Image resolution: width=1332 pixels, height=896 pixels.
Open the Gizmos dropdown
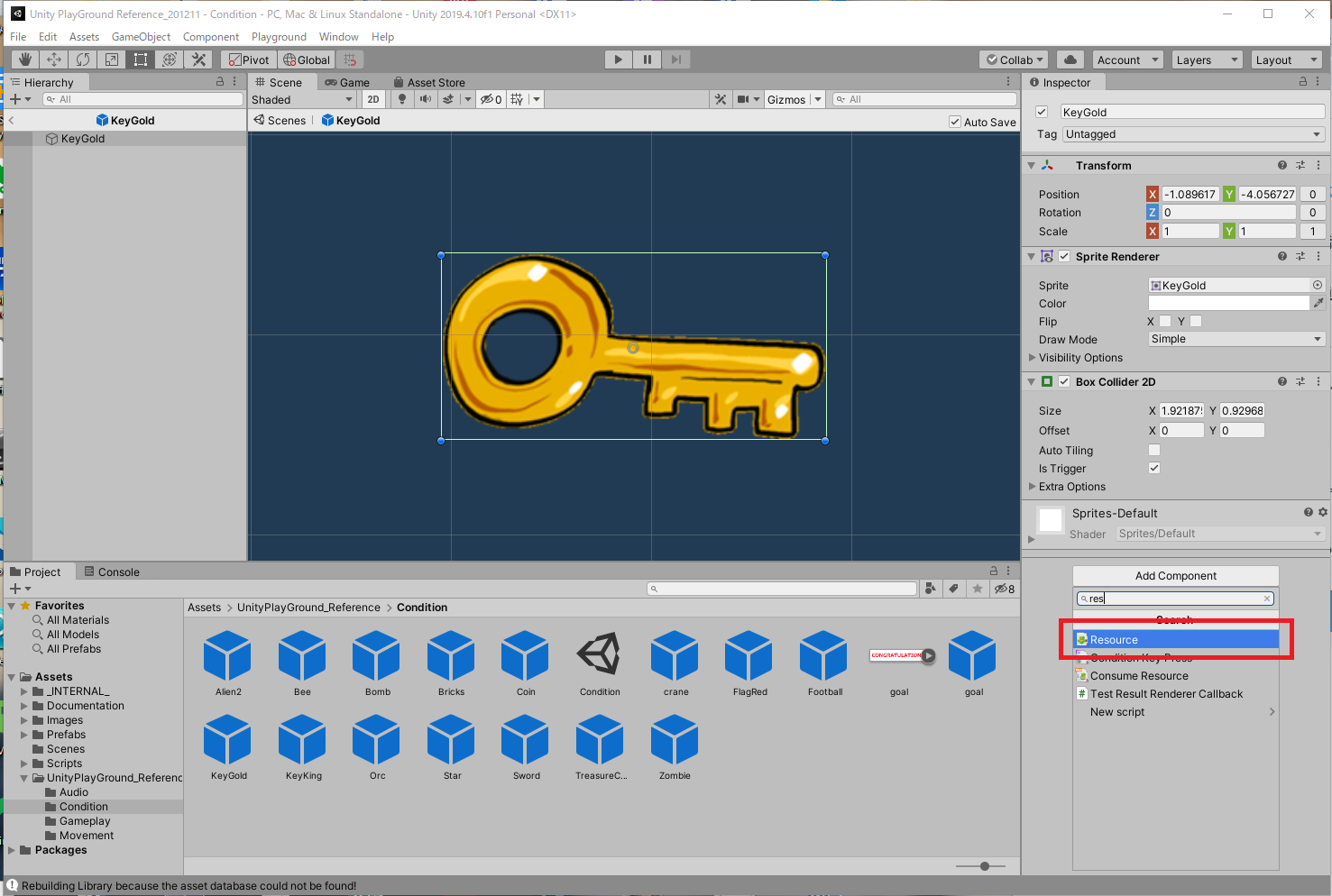795,99
